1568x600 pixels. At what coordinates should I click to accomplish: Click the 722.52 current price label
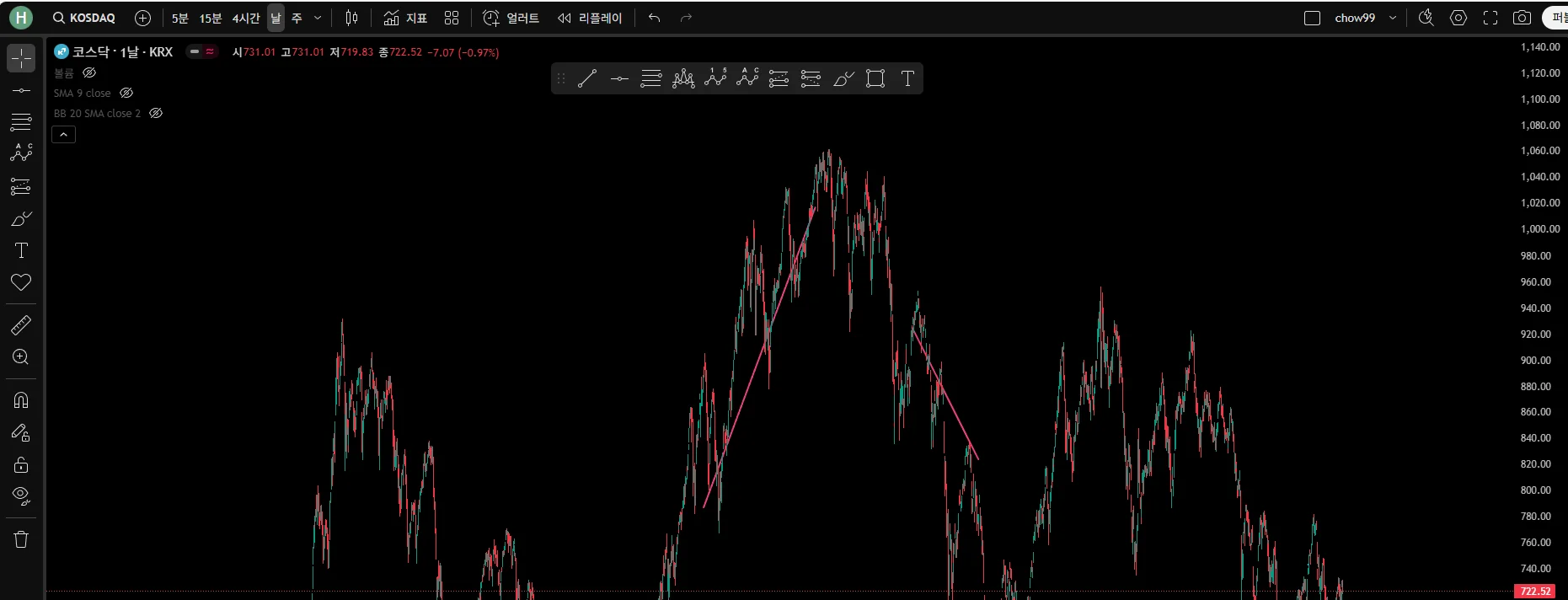coord(1535,592)
